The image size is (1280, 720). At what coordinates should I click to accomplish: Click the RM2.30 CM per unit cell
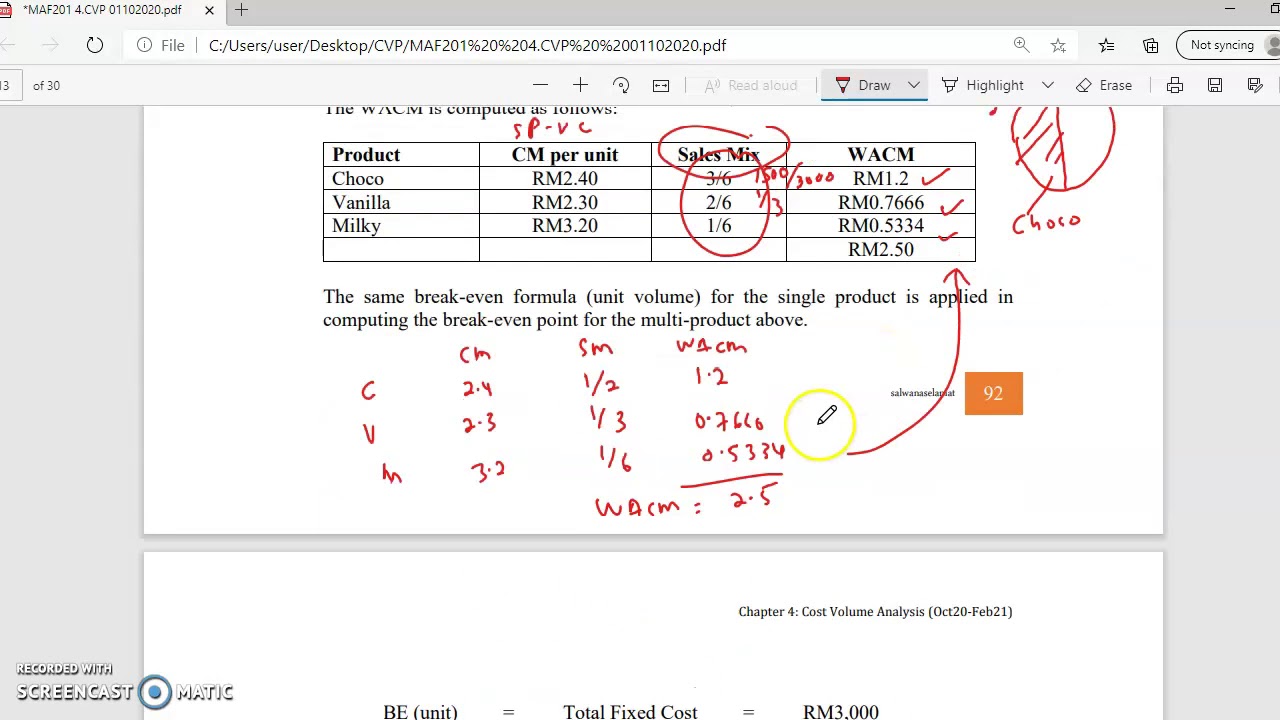tap(565, 203)
